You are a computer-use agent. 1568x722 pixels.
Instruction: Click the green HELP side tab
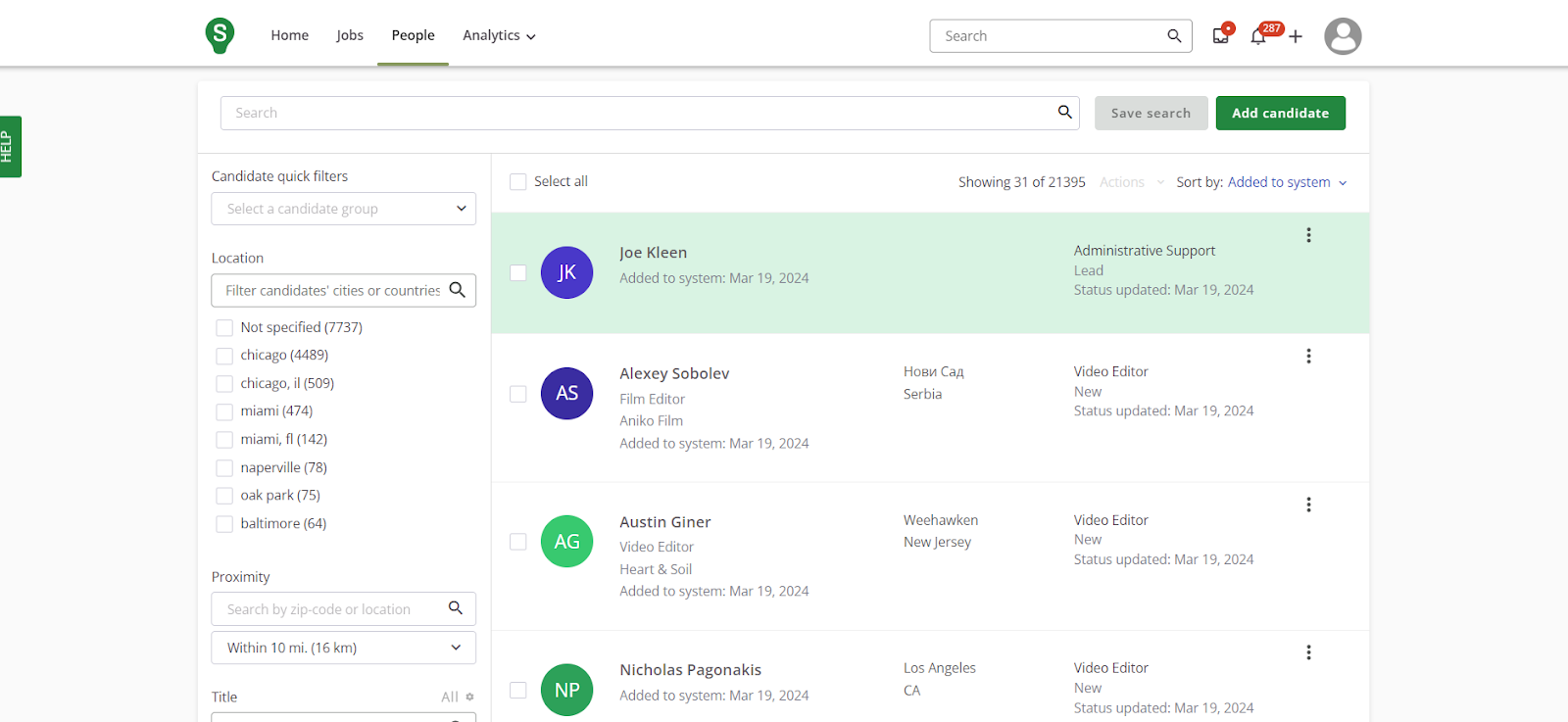point(10,147)
